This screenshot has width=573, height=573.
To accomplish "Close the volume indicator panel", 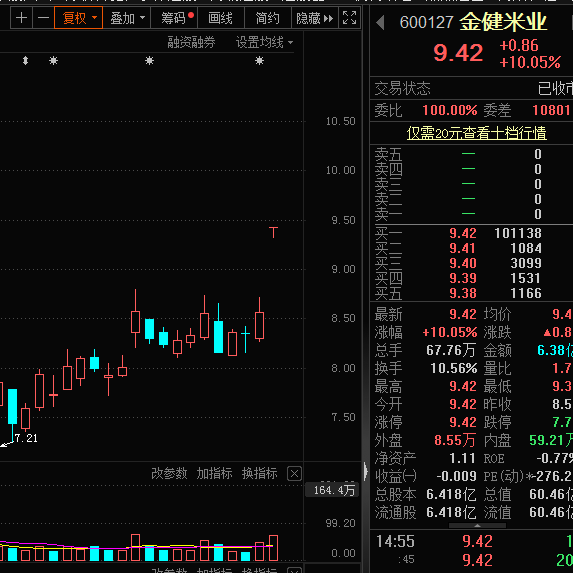I will point(294,474).
